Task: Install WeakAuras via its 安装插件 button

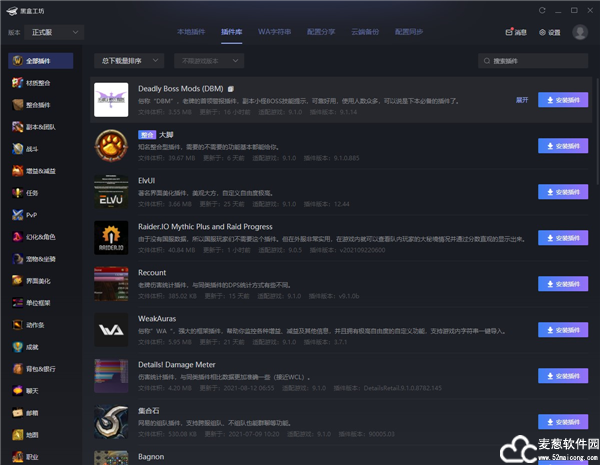Action: click(563, 330)
